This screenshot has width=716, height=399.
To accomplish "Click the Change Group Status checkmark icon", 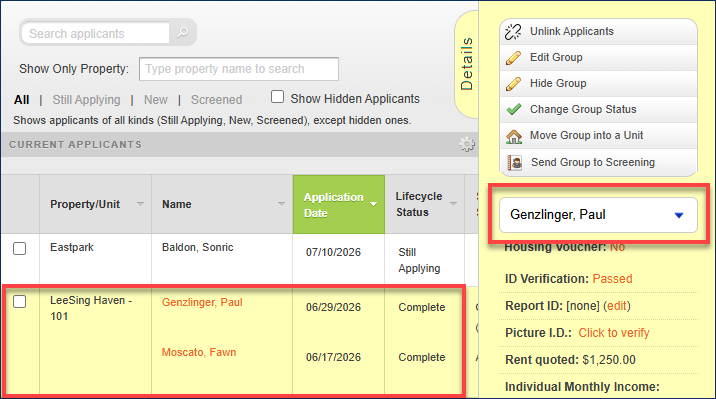I will (x=514, y=110).
